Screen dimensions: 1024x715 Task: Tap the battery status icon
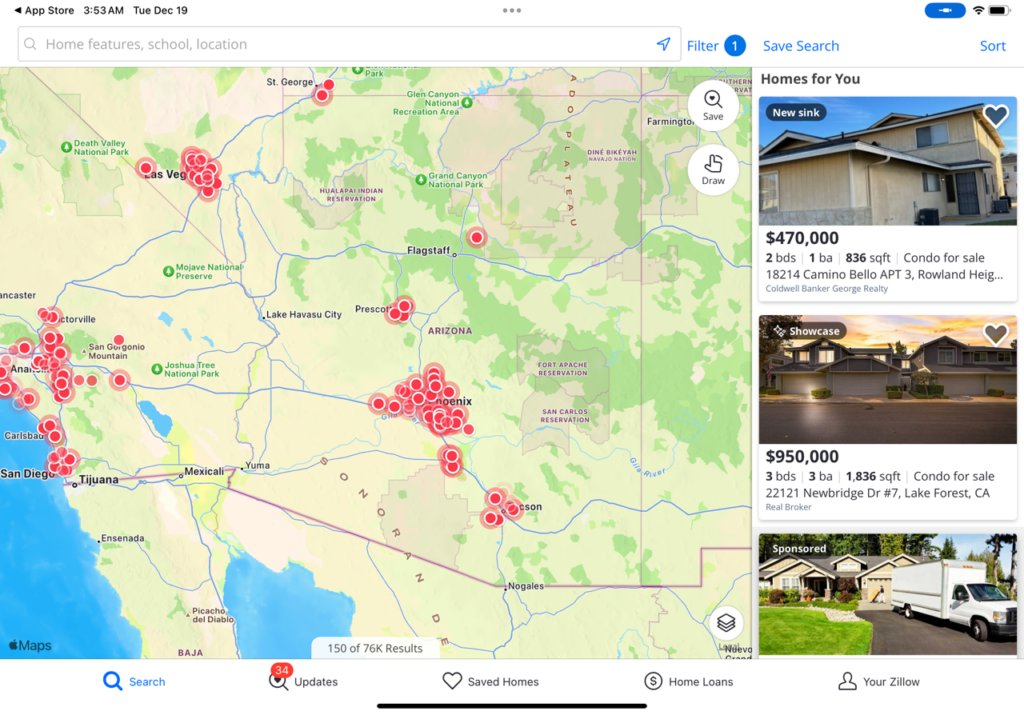[x=999, y=10]
